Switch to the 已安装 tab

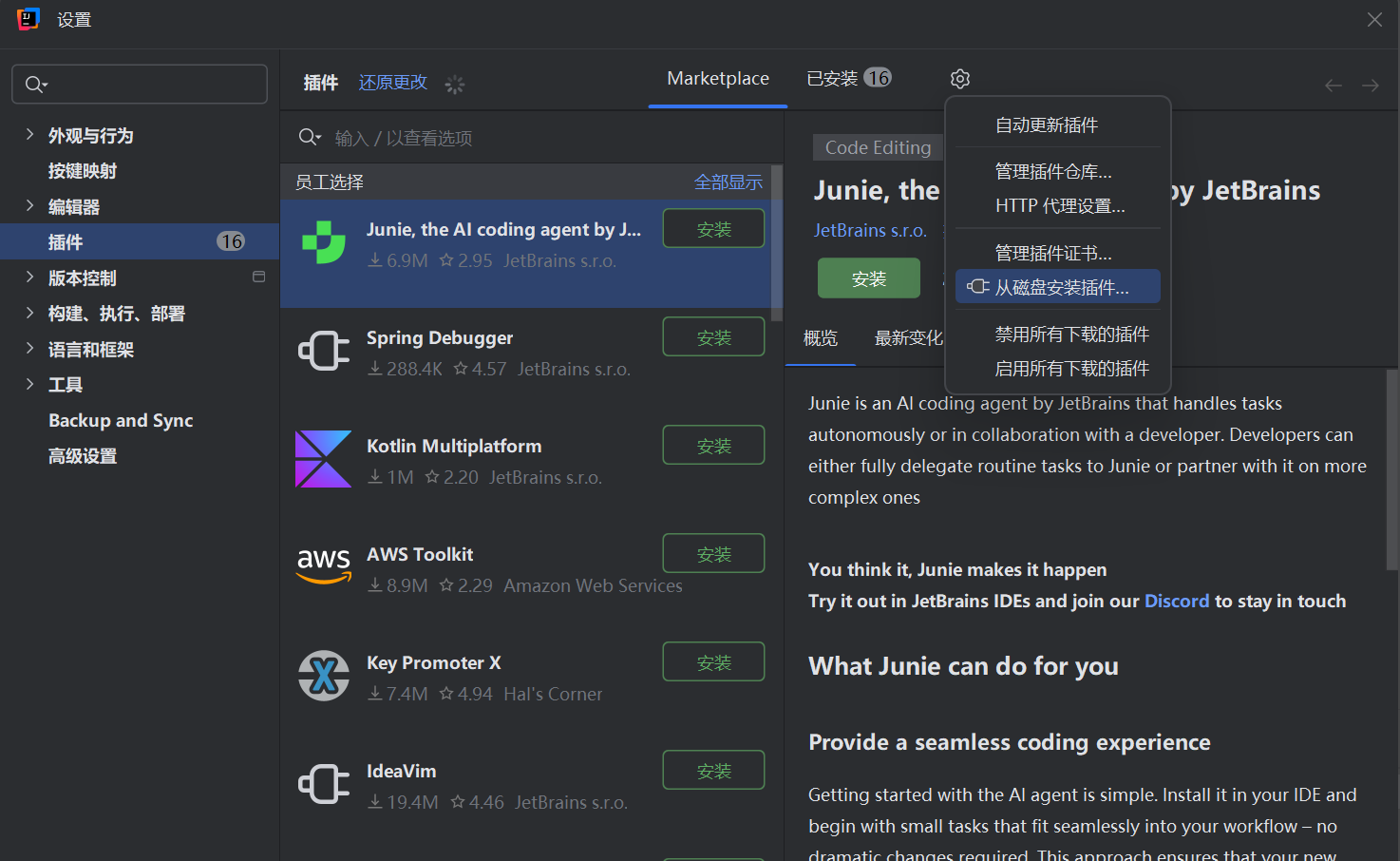[x=848, y=79]
